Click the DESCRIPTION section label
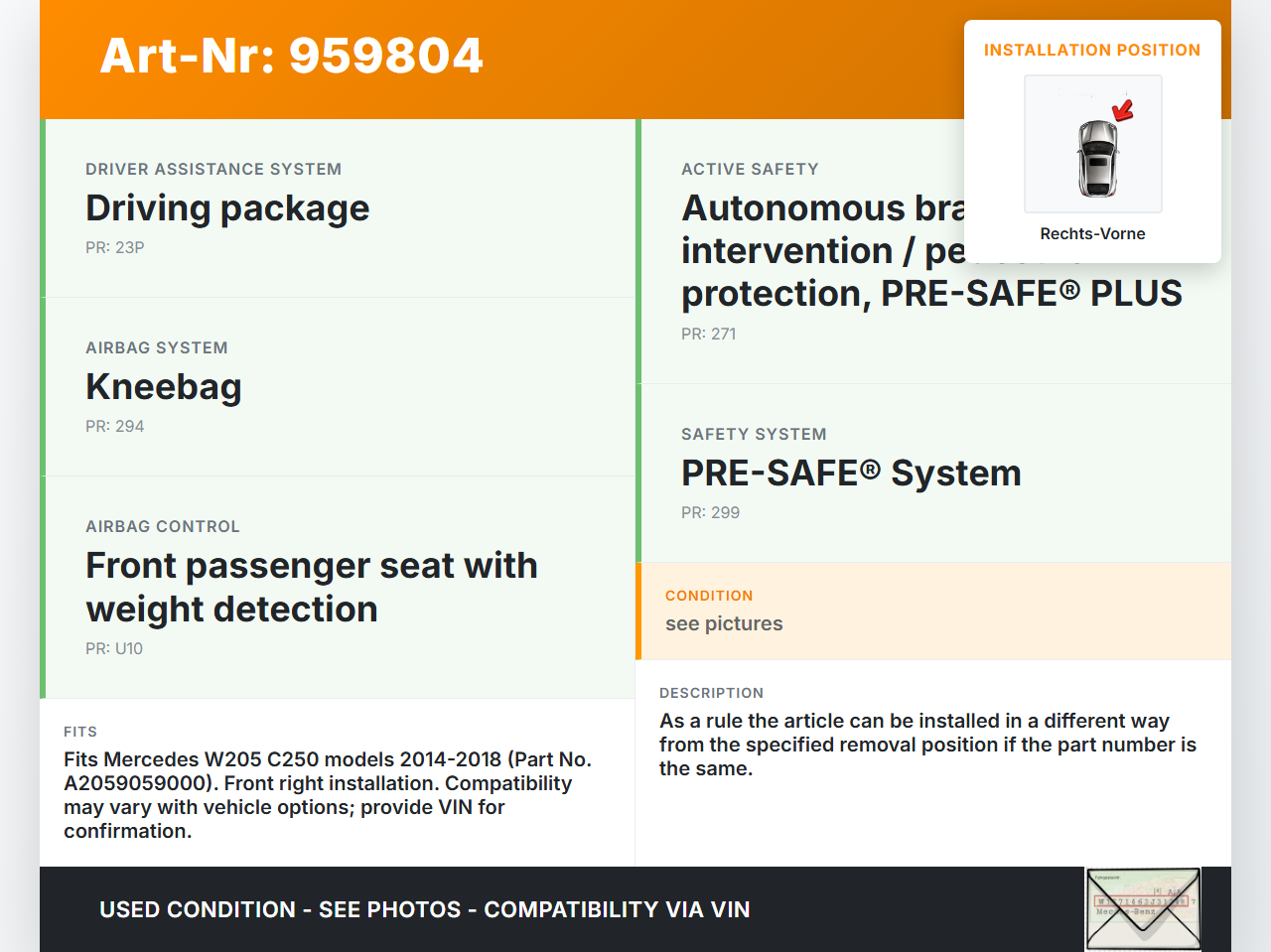Screen dimensions: 1271x952 coord(712,693)
